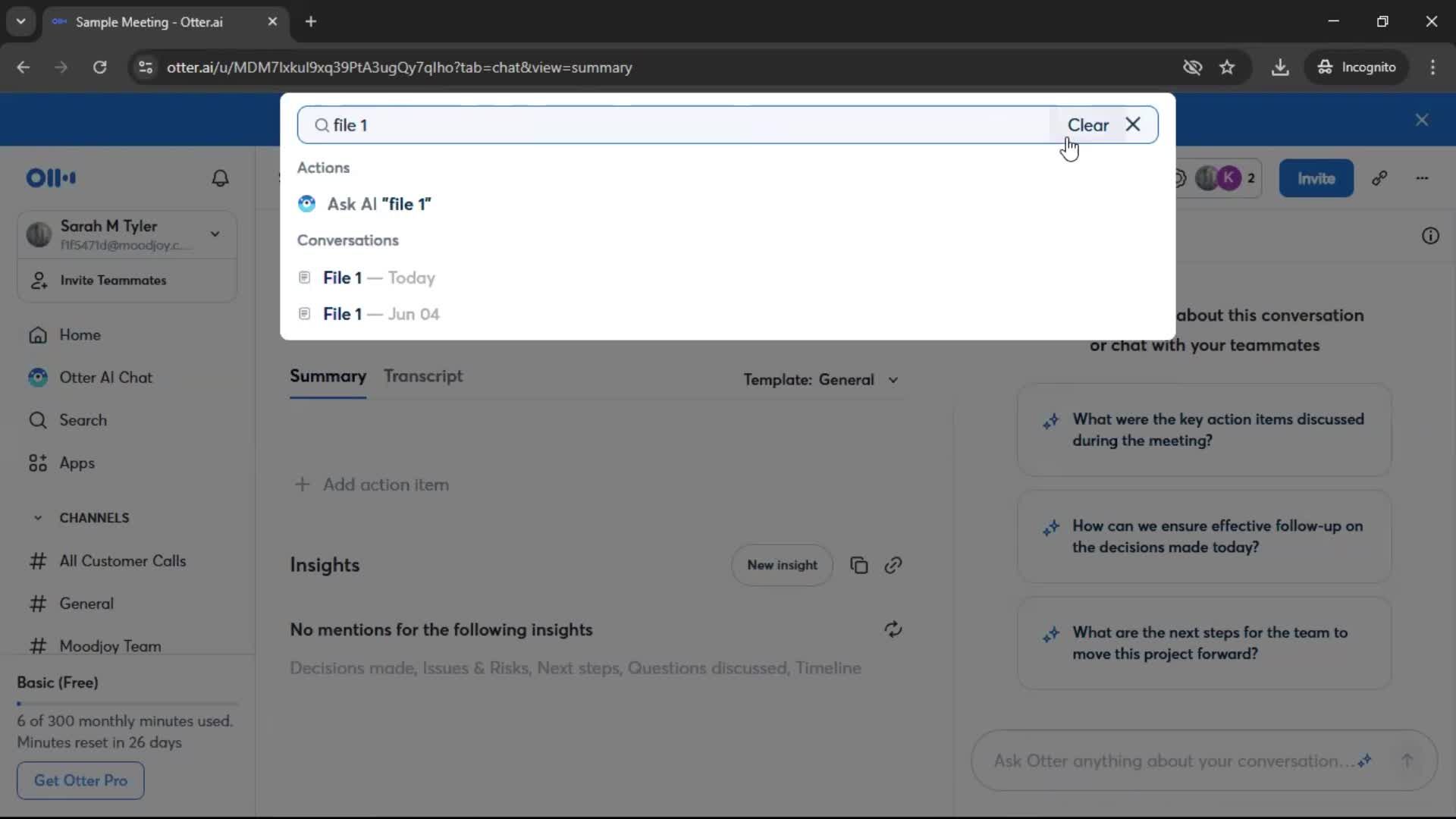Switch to the Summary tab
The height and width of the screenshot is (819, 1456).
pyautogui.click(x=328, y=376)
